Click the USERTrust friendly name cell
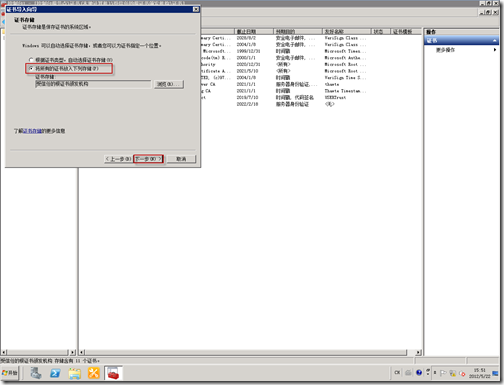This screenshot has height=385, width=504. [335, 97]
